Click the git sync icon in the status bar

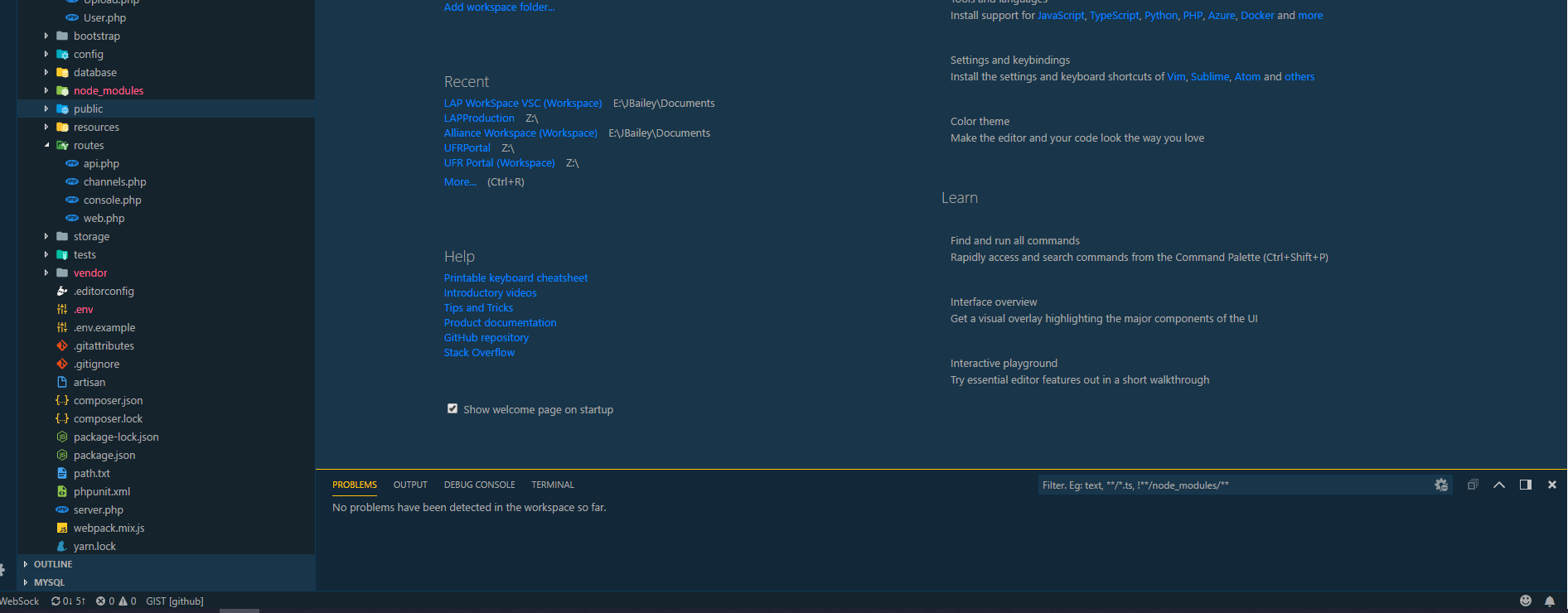coord(56,601)
